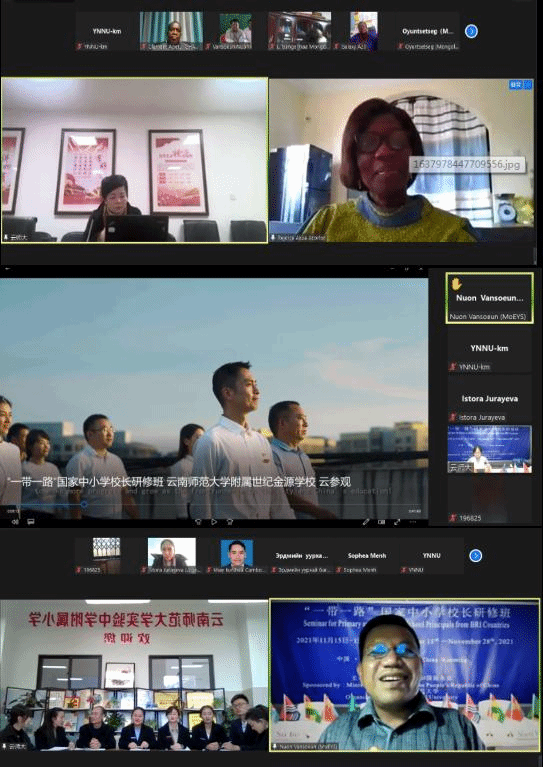
Task: Click the 1637978447709556.jpg filename tooltip
Action: (467, 164)
